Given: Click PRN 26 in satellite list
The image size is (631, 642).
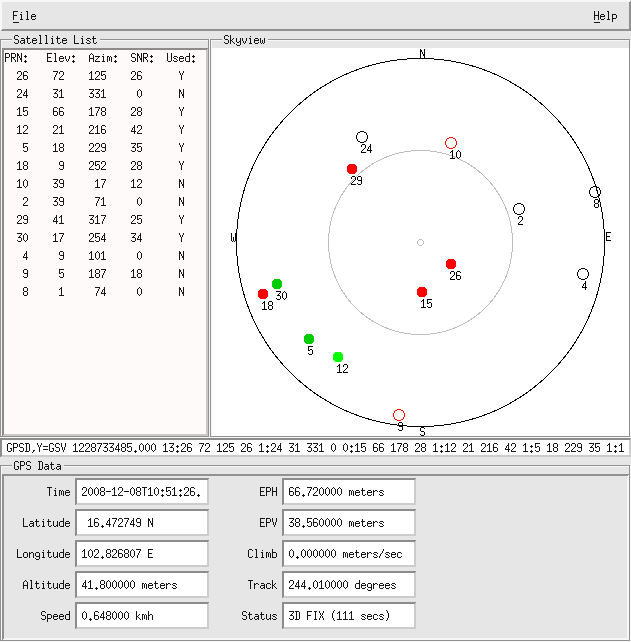Looking at the screenshot, I should click(22, 76).
